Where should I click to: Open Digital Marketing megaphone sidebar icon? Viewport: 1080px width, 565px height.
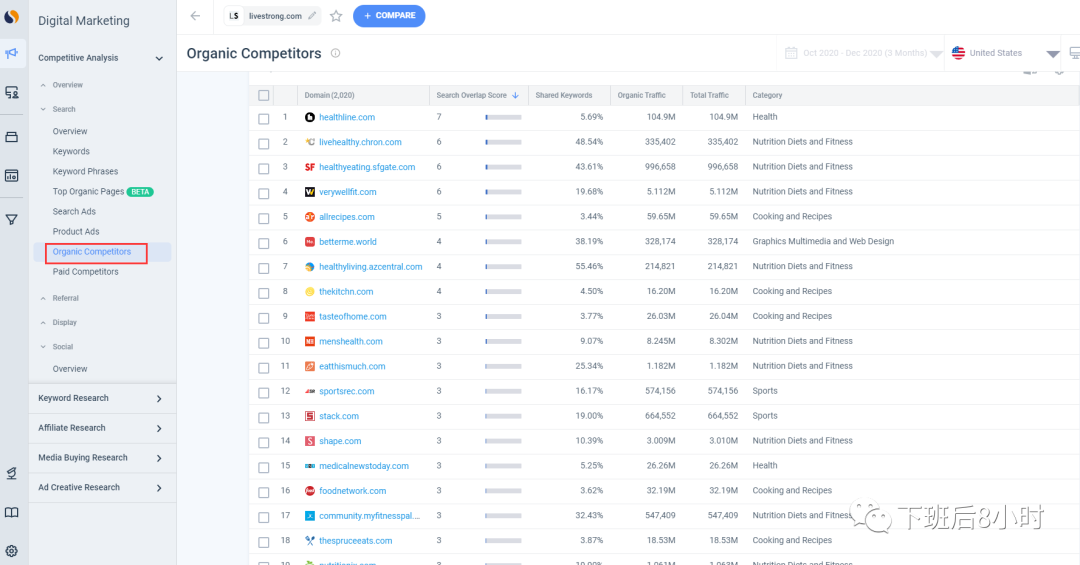coord(12,53)
